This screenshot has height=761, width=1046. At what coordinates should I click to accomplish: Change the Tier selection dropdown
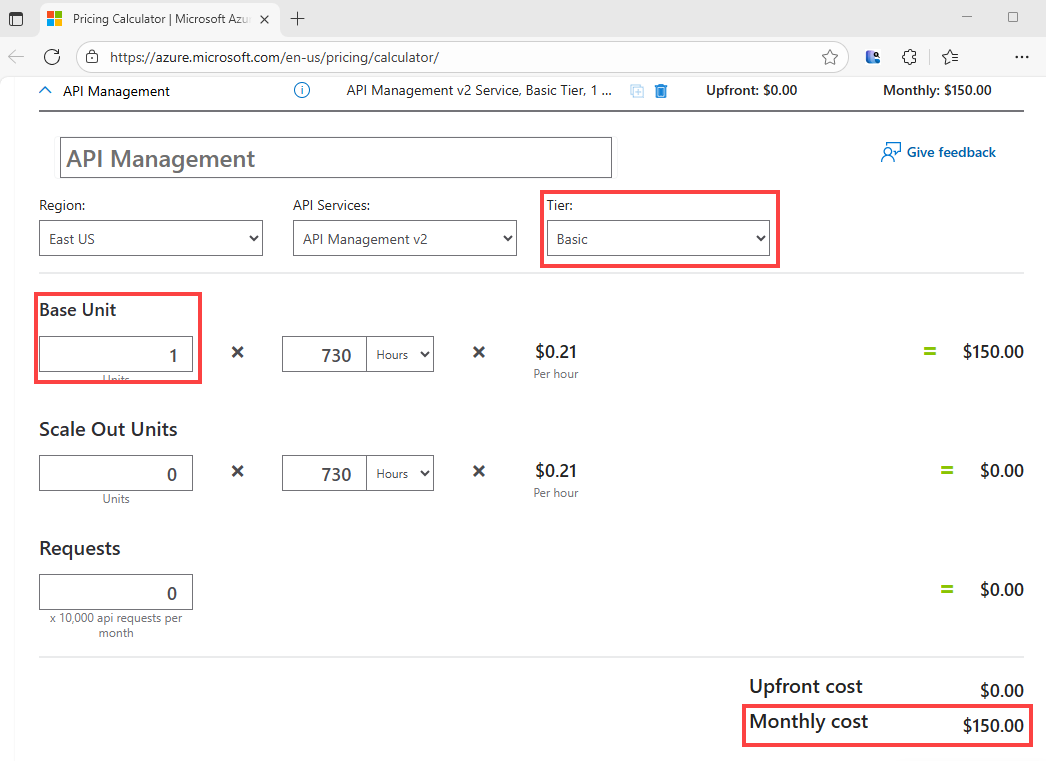pos(658,238)
